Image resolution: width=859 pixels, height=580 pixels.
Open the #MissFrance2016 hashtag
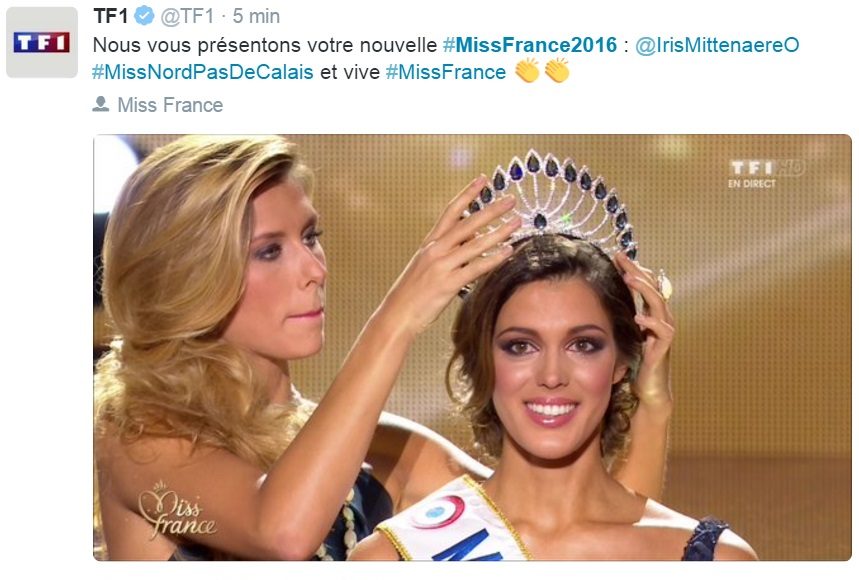coord(530,44)
